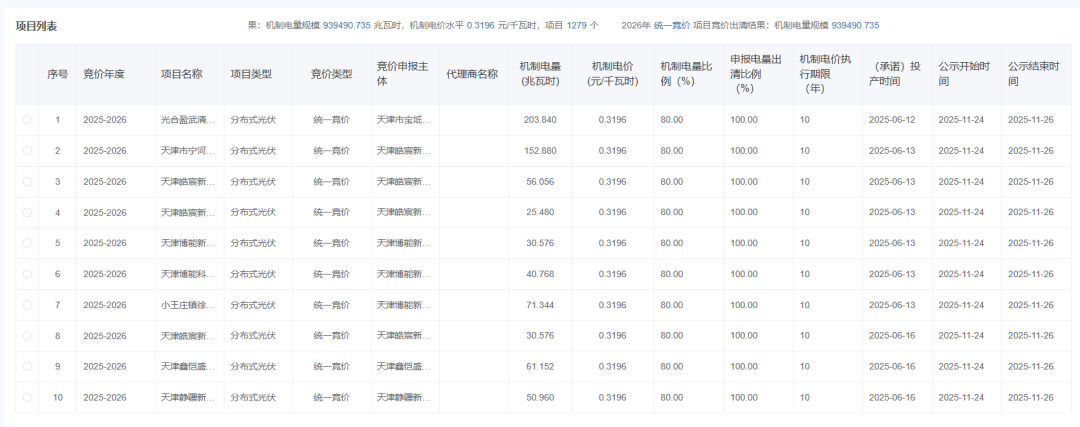Screen dimensions: 1080x427
Task: Click the 项目名称 column header
Action: pos(182,74)
